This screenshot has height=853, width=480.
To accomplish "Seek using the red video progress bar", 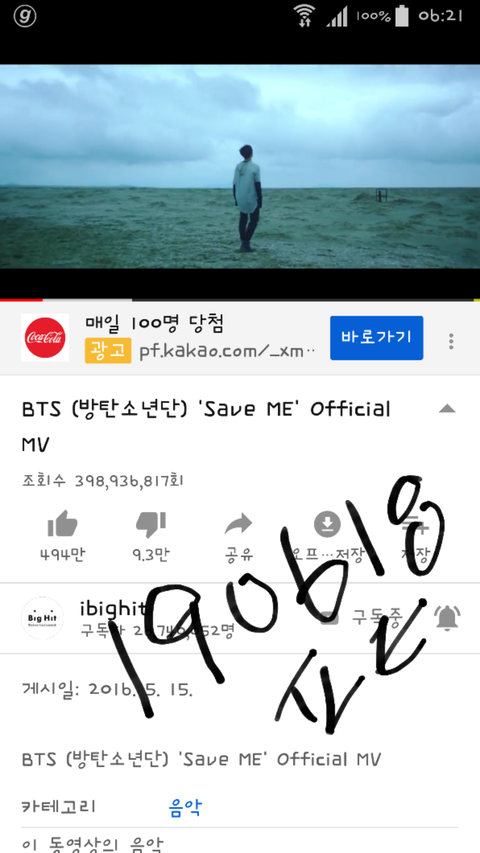I will pos(240,299).
